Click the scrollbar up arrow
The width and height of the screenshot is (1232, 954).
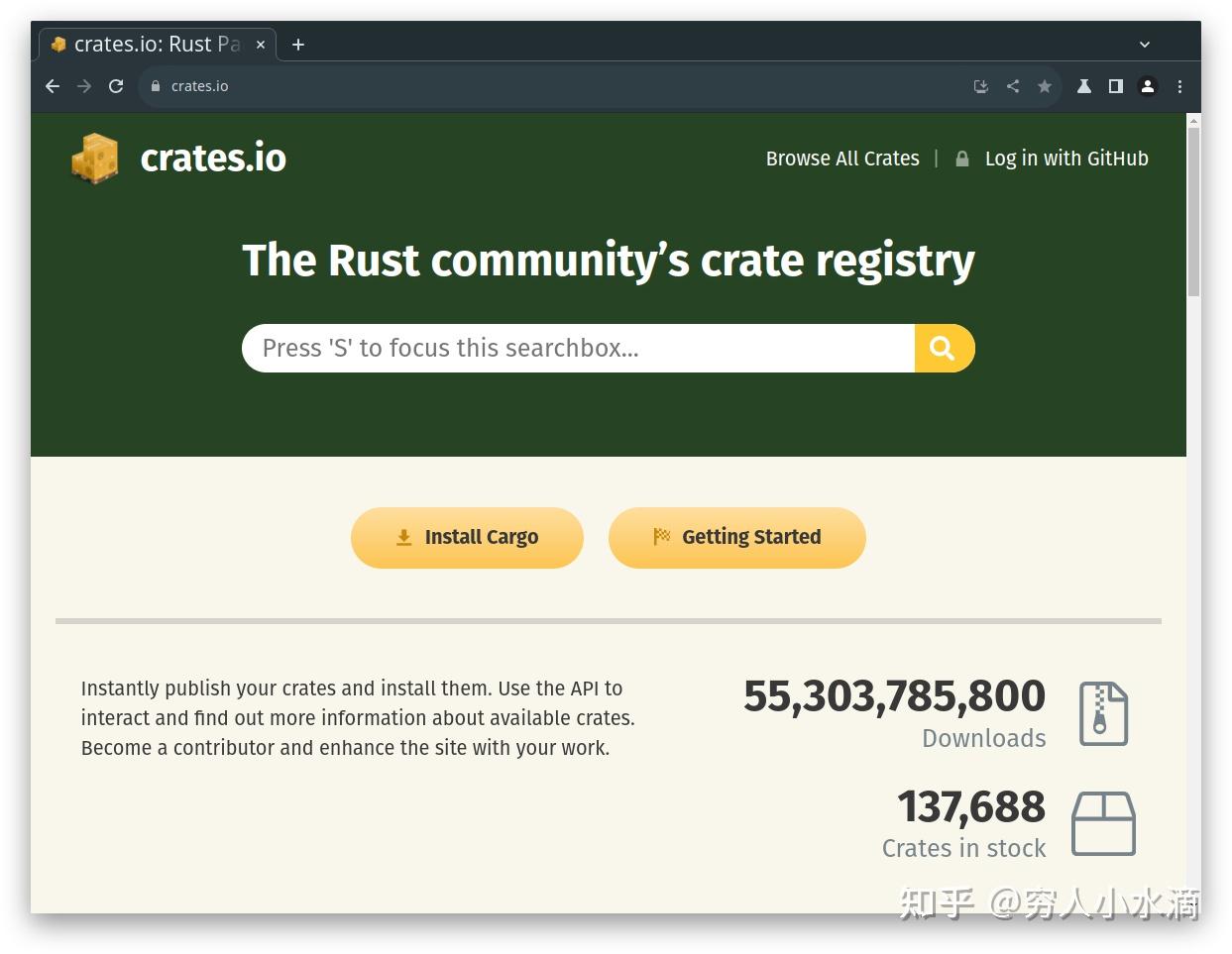[x=1193, y=121]
